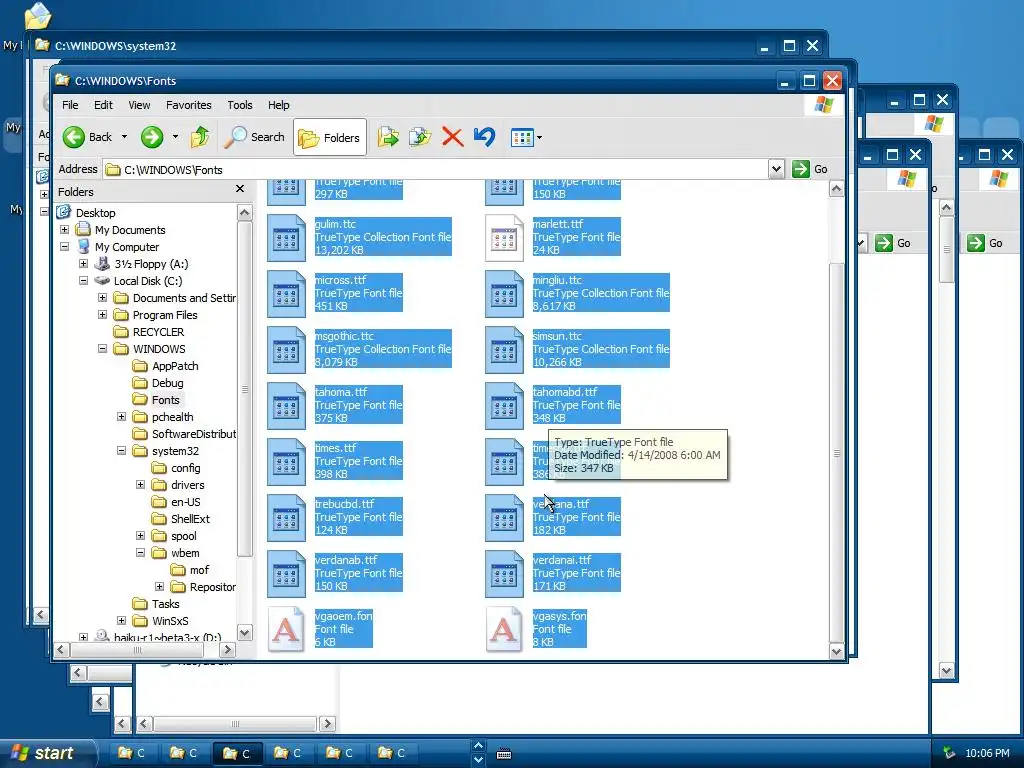Click file list scrollbar up arrow
Image resolution: width=1024 pixels, height=768 pixels.
tap(837, 189)
